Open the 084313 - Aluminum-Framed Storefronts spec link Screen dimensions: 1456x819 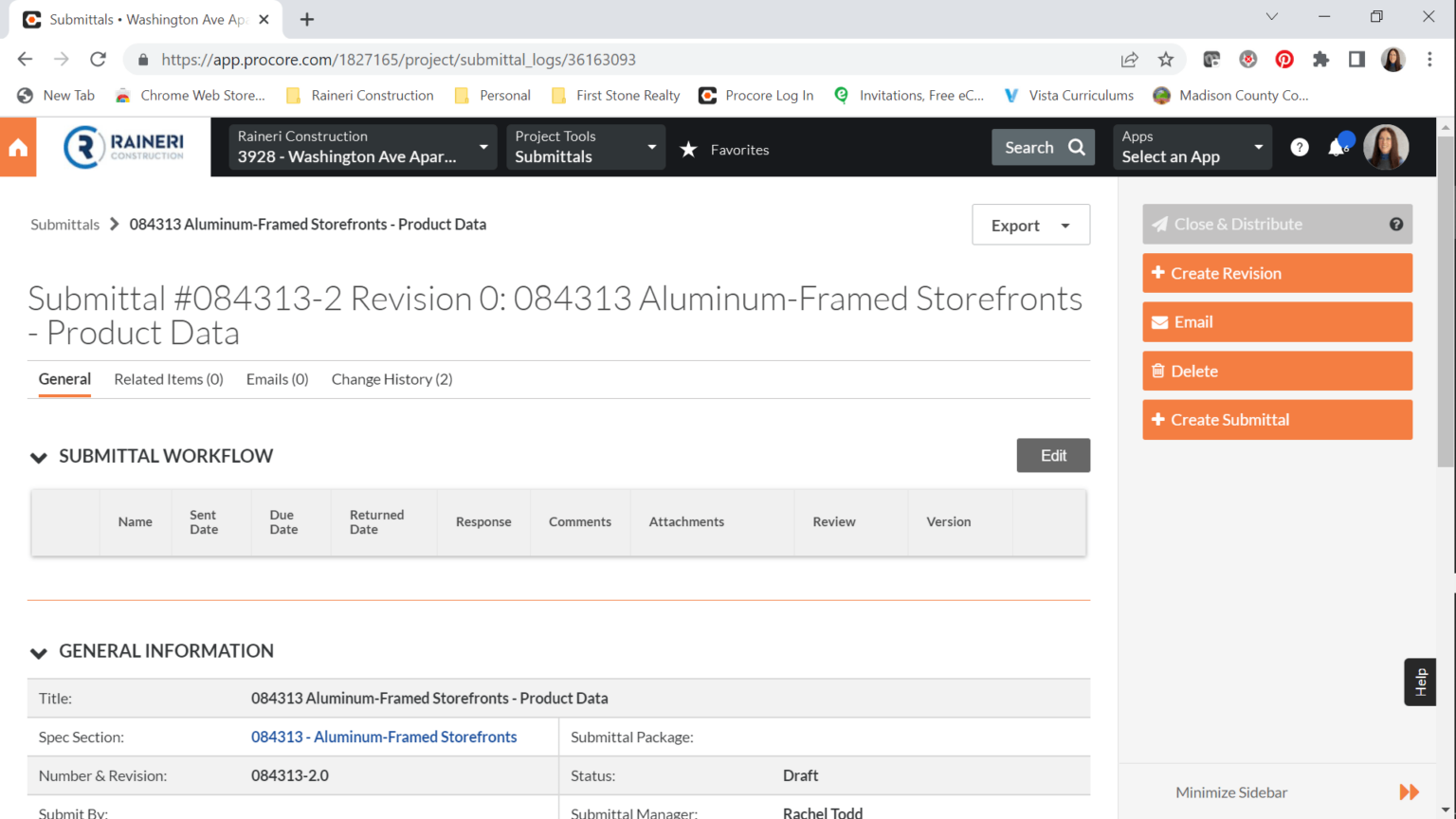click(384, 737)
